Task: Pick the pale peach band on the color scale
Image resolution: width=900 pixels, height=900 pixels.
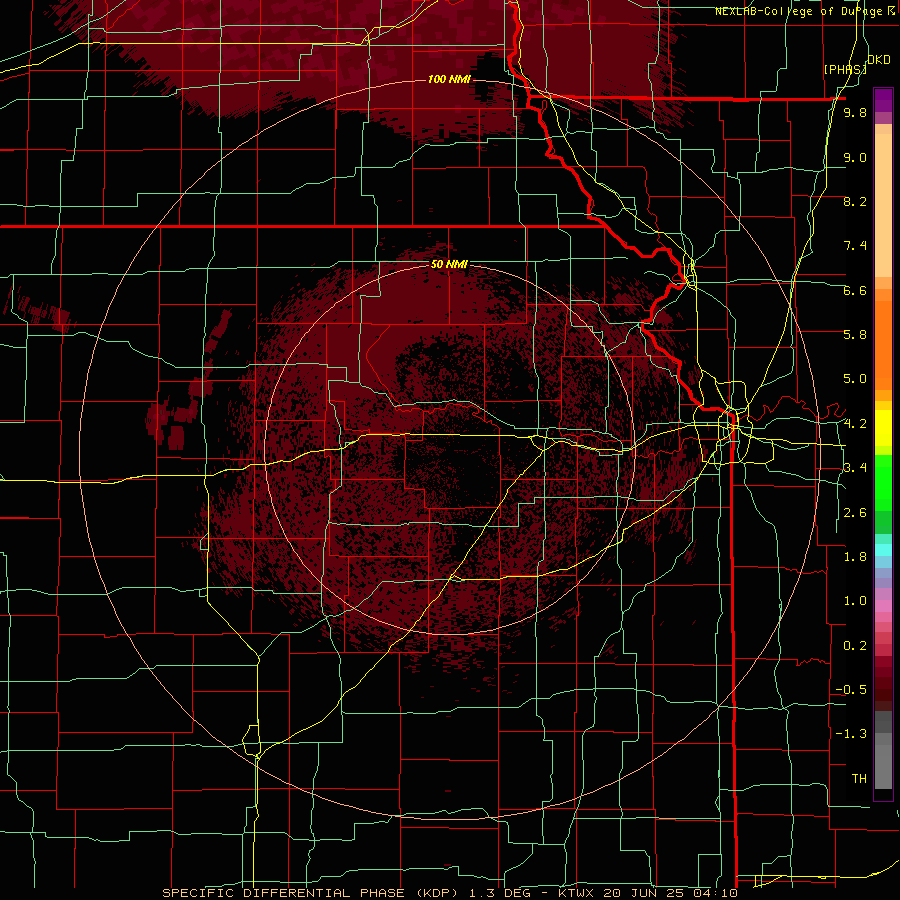Action: [883, 205]
